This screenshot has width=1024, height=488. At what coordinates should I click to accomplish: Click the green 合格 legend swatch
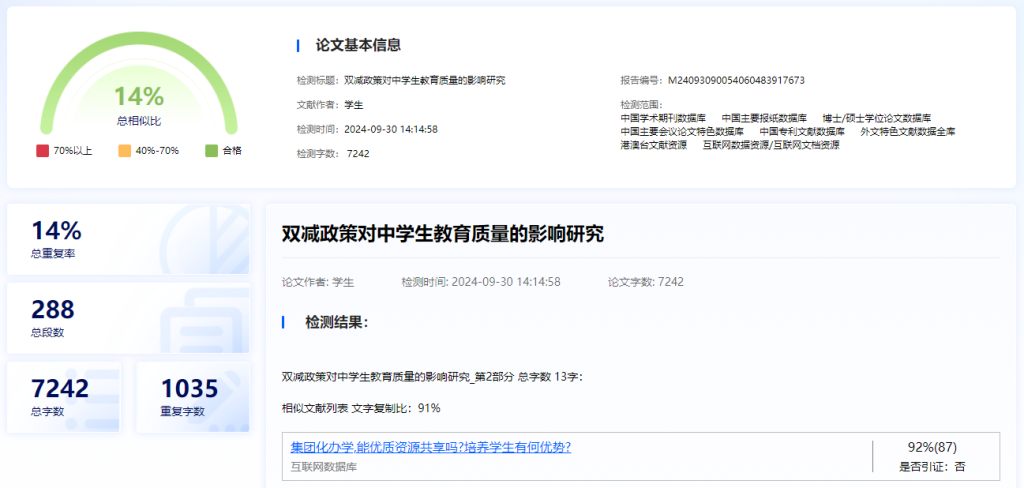point(211,151)
